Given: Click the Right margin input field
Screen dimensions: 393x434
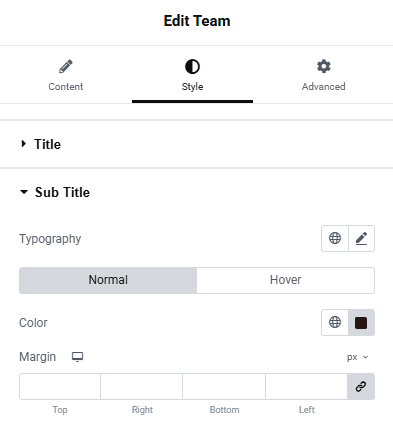Looking at the screenshot, I should coord(142,386).
